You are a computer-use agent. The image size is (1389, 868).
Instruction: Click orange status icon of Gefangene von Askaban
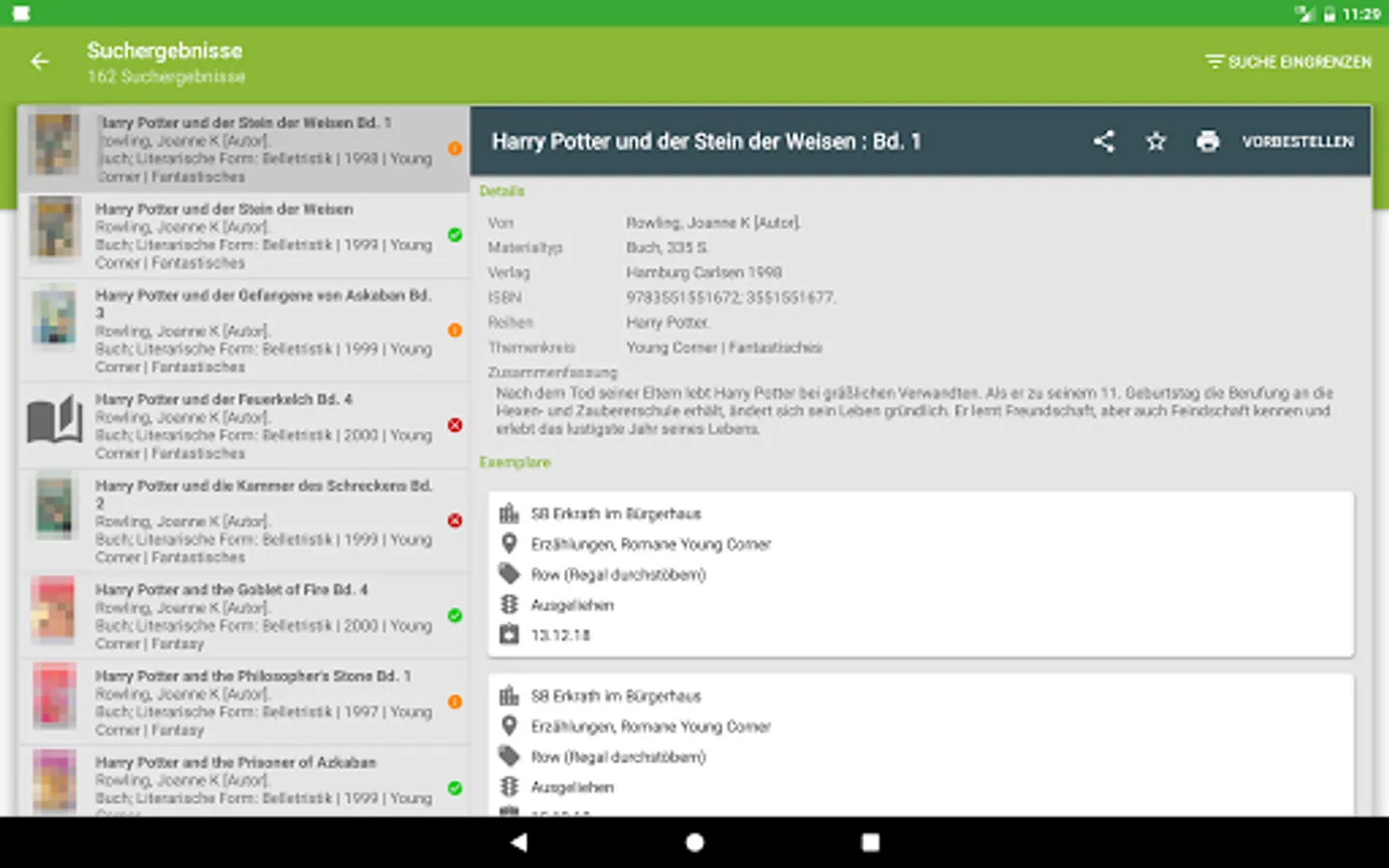(454, 330)
